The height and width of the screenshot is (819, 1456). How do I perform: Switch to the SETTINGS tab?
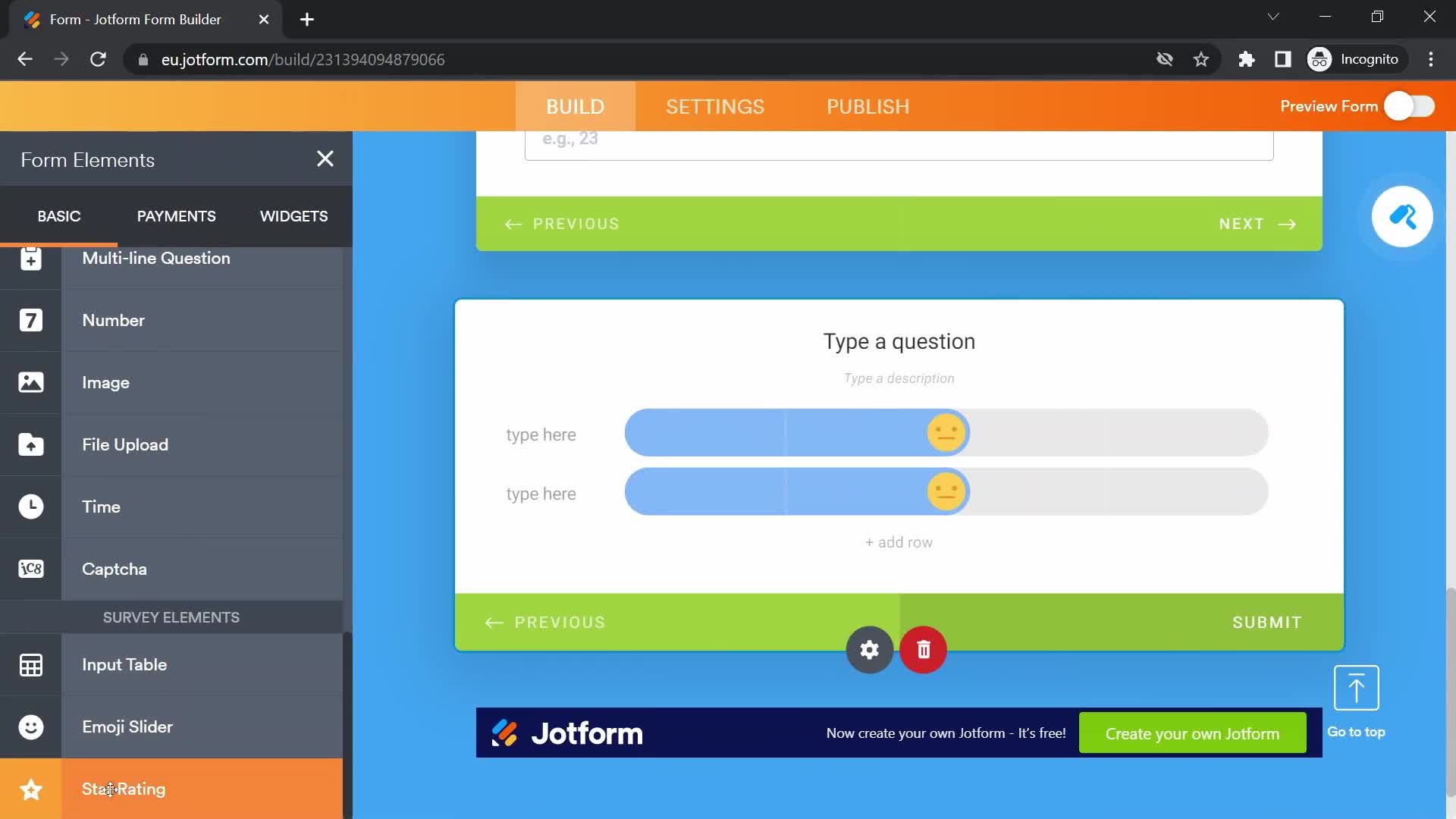coord(715,106)
